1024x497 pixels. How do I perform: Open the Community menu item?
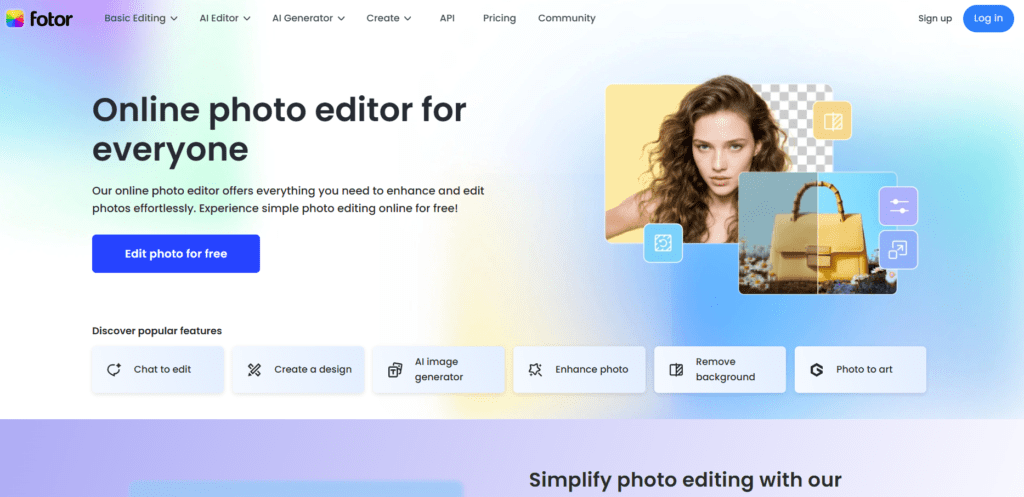[566, 18]
